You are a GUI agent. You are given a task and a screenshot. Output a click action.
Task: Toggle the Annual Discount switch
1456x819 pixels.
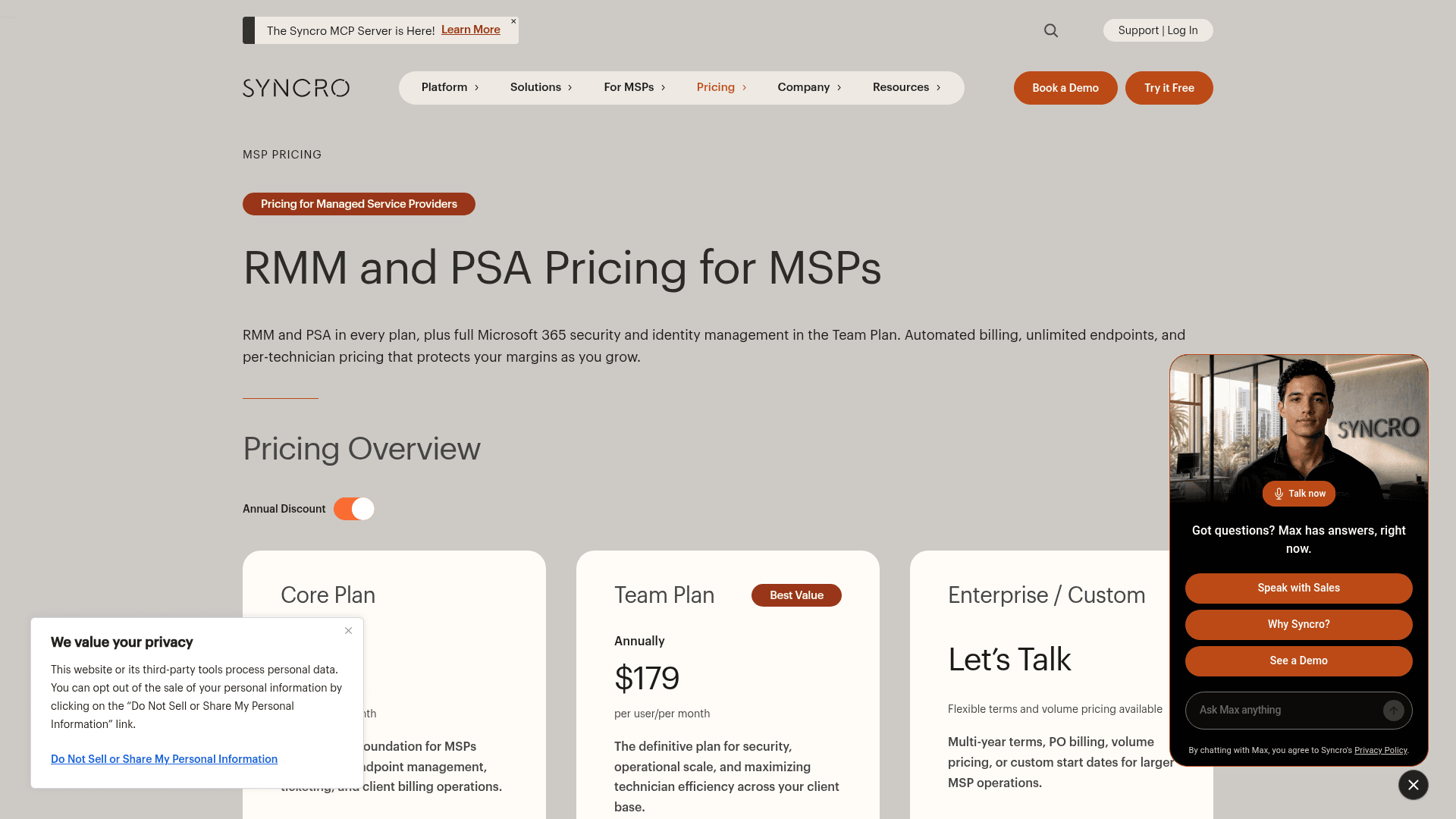[354, 509]
